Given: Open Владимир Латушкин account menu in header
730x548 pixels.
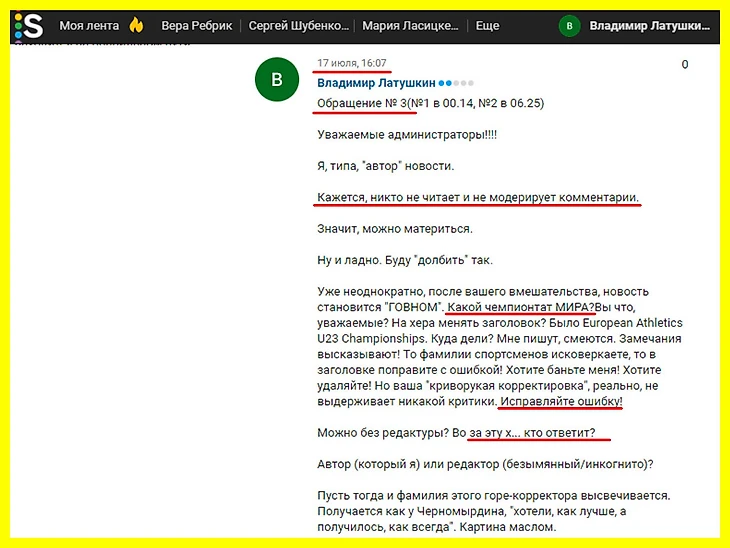Looking at the screenshot, I should pyautogui.click(x=652, y=26).
